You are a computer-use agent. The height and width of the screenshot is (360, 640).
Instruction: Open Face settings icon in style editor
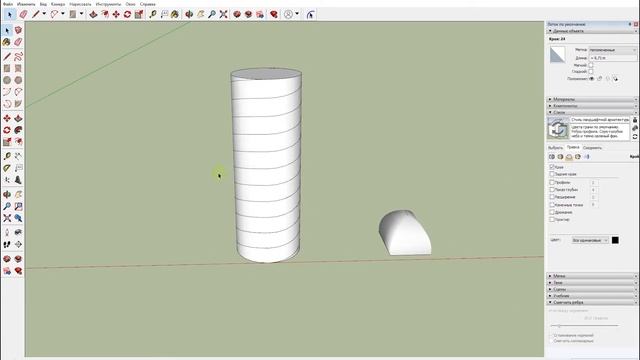coord(560,157)
